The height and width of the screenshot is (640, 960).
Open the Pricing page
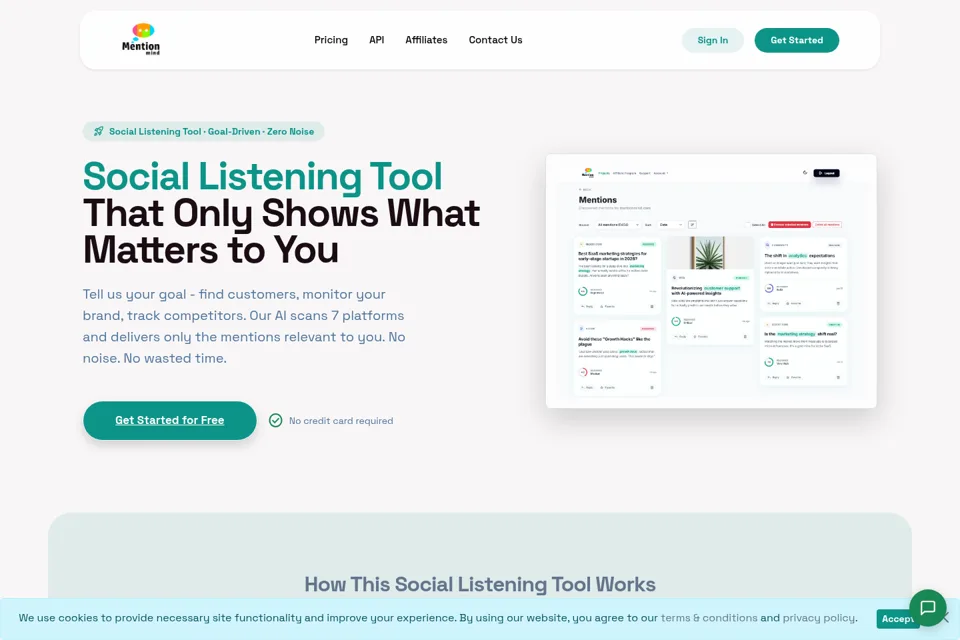(331, 40)
